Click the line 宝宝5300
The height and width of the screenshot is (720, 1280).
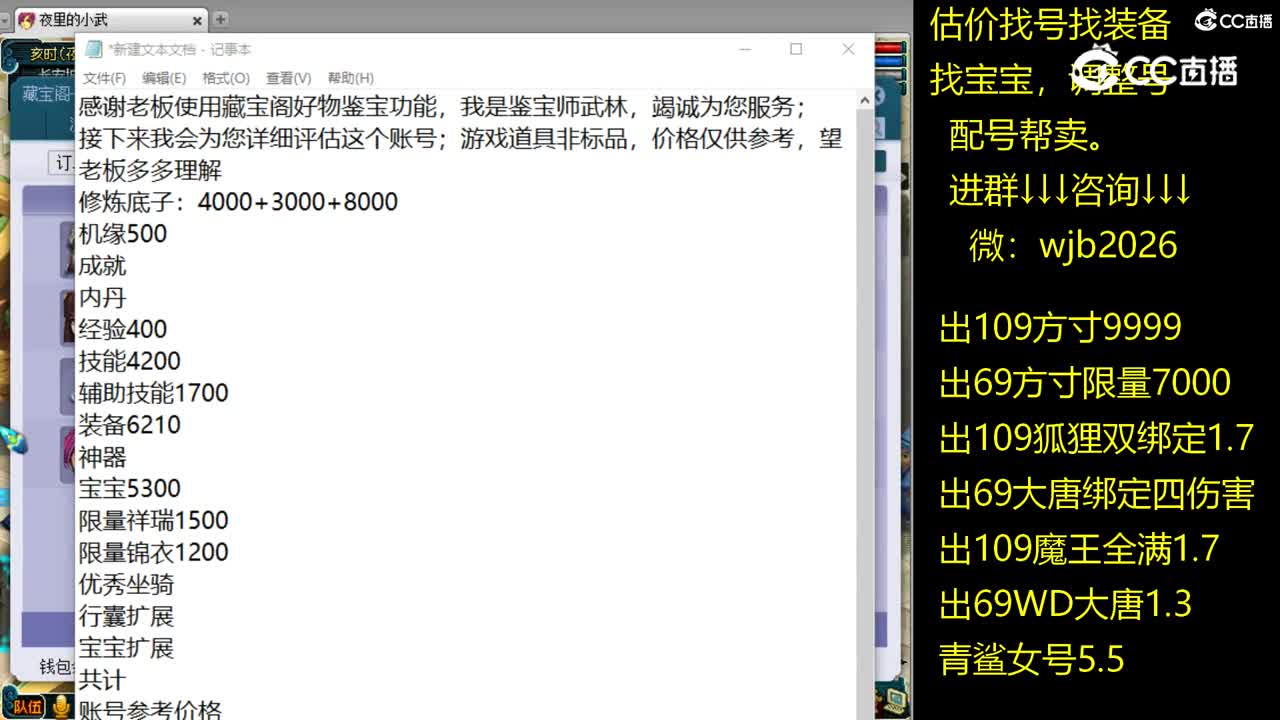[130, 489]
